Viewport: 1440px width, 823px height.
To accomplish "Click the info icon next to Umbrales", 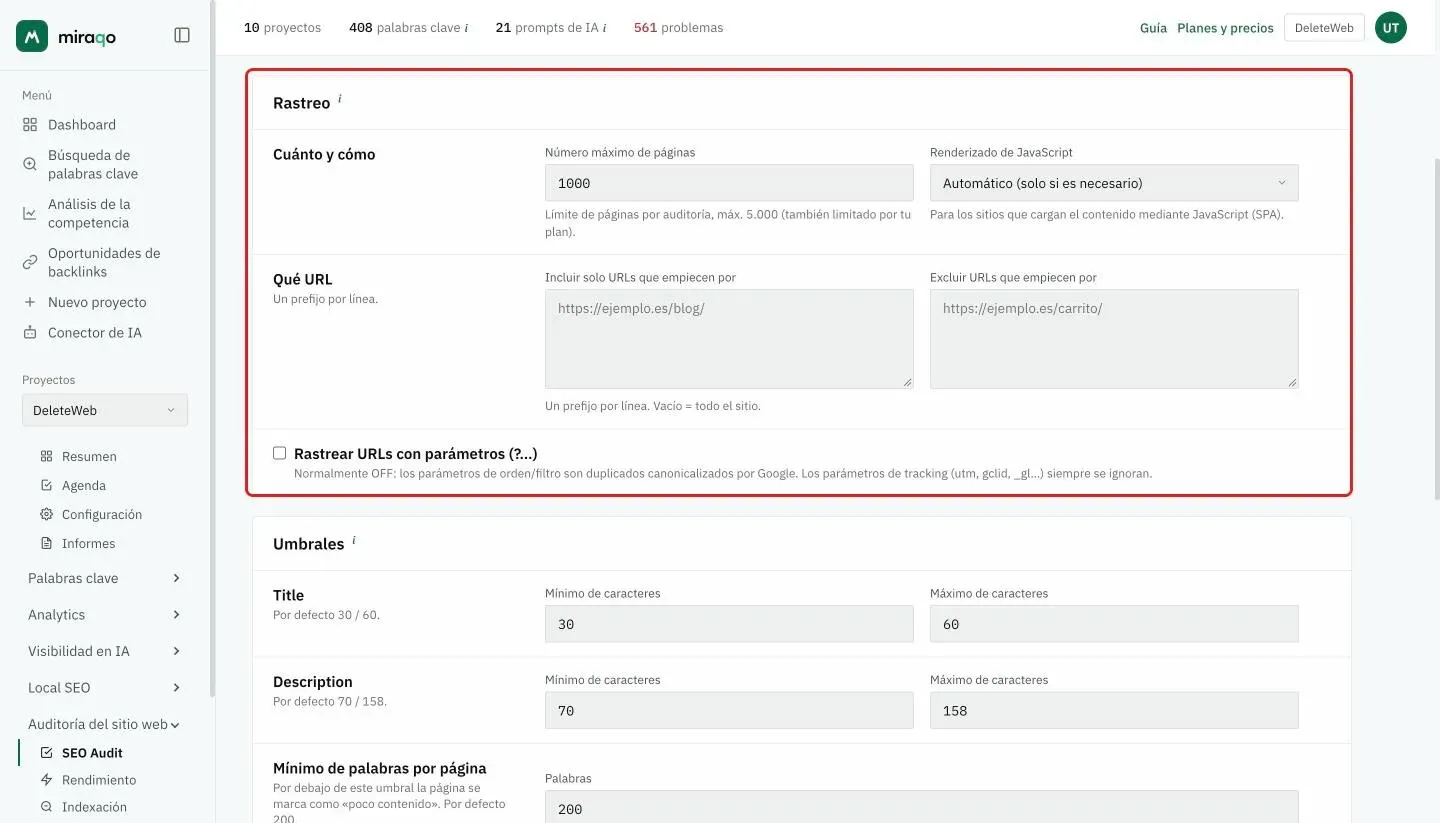I will point(353,540).
